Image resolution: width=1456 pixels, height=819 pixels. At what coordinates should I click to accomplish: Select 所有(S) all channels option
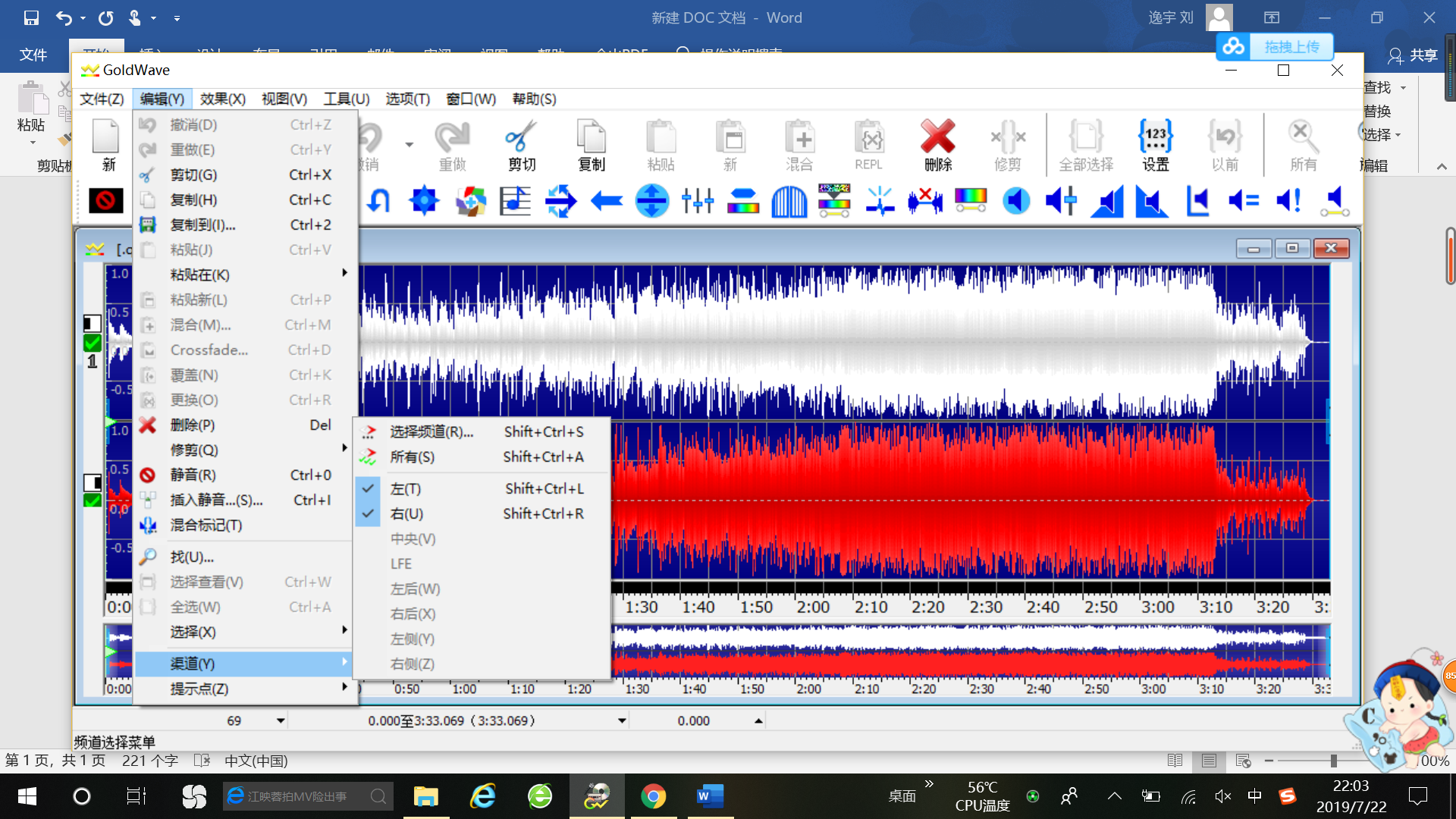pos(412,457)
